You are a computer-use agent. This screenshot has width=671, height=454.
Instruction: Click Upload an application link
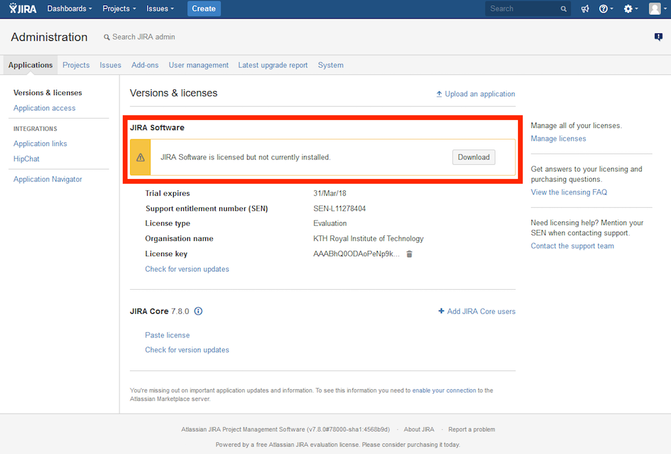476,94
